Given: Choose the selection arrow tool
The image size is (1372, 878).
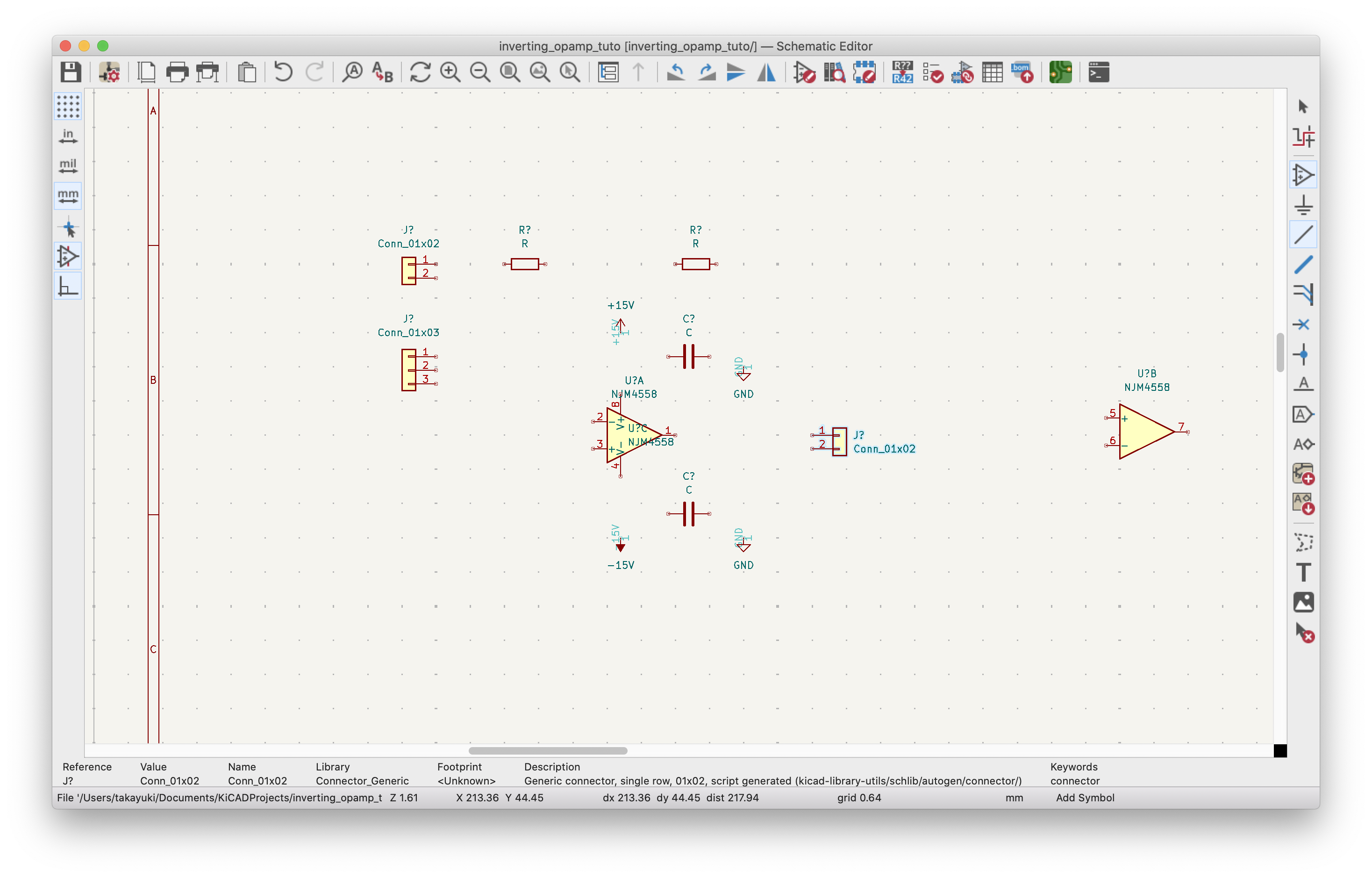Looking at the screenshot, I should [x=1303, y=107].
